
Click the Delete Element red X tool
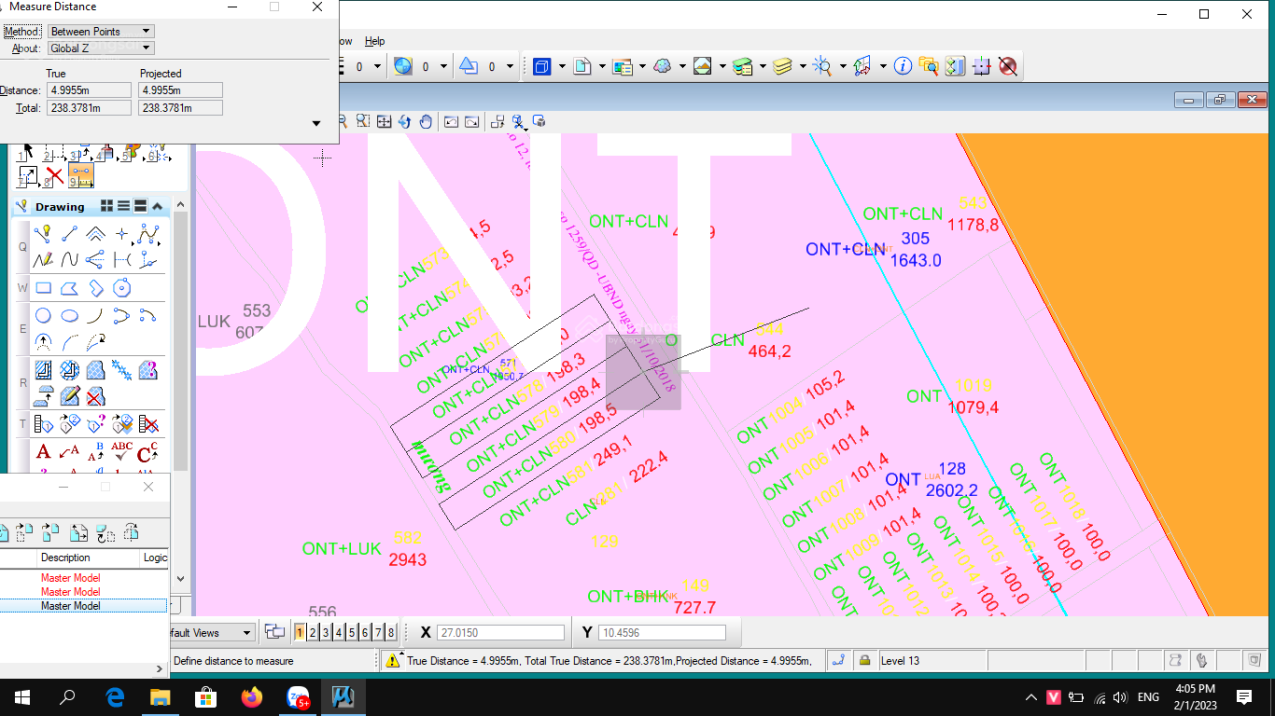point(55,177)
